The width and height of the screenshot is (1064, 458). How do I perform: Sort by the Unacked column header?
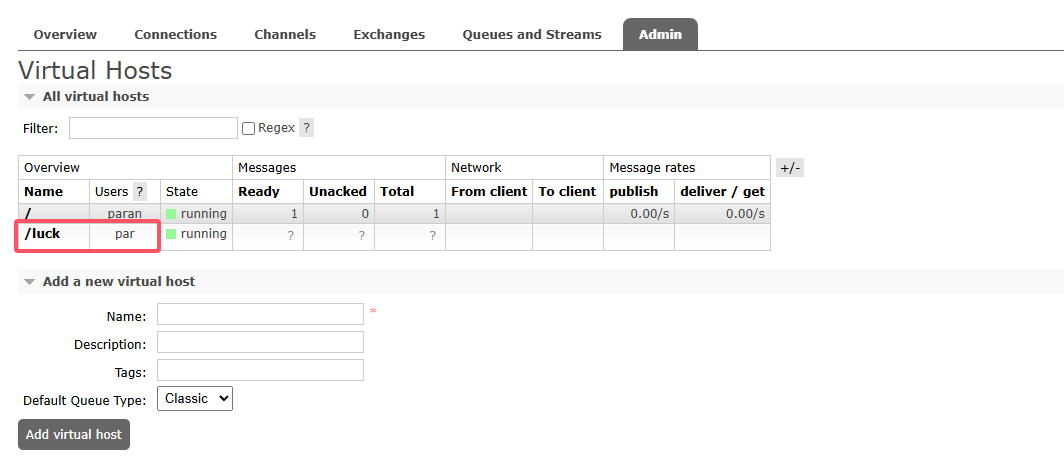(x=338, y=192)
